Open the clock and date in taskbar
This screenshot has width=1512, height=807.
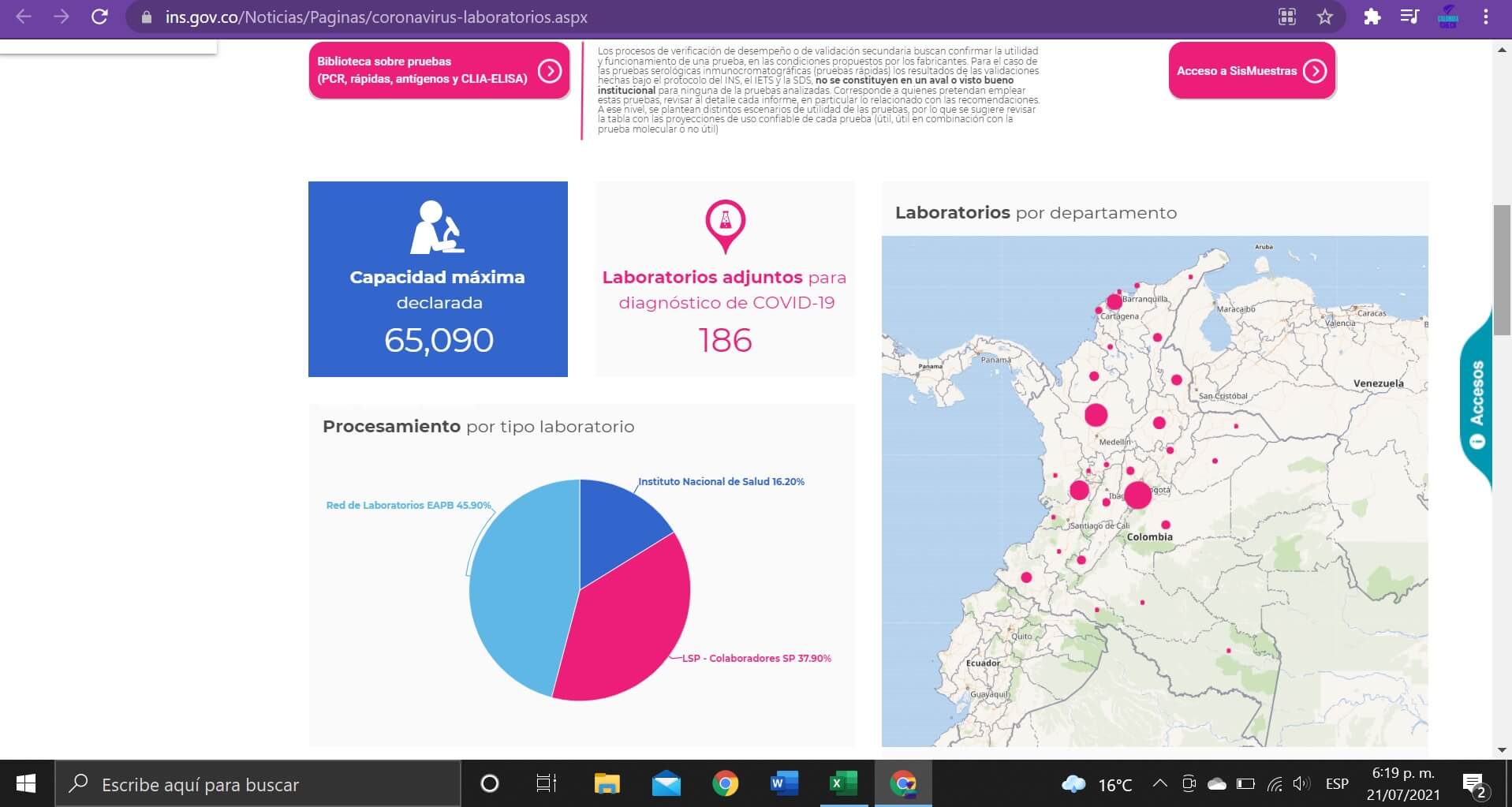[1403, 783]
